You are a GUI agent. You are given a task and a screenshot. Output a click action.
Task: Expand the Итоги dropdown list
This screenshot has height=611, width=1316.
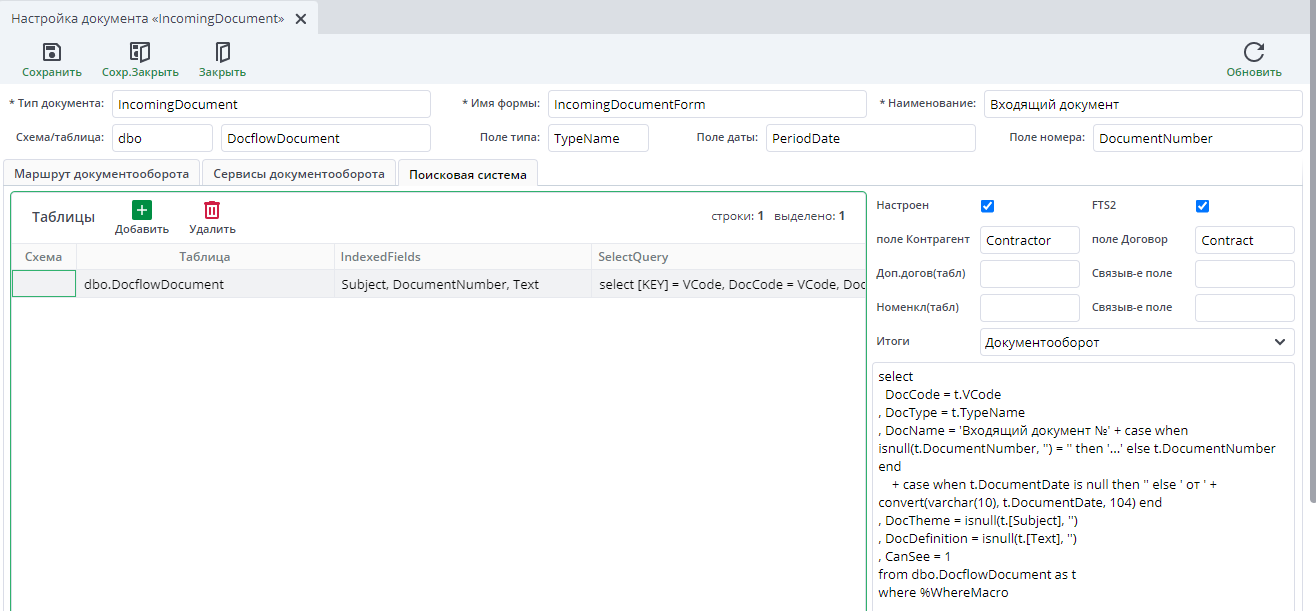pos(1280,342)
